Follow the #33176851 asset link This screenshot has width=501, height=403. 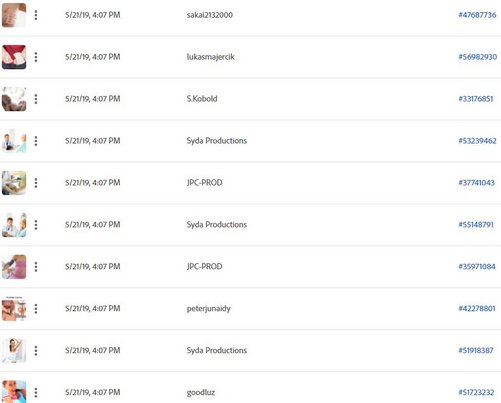click(476, 99)
